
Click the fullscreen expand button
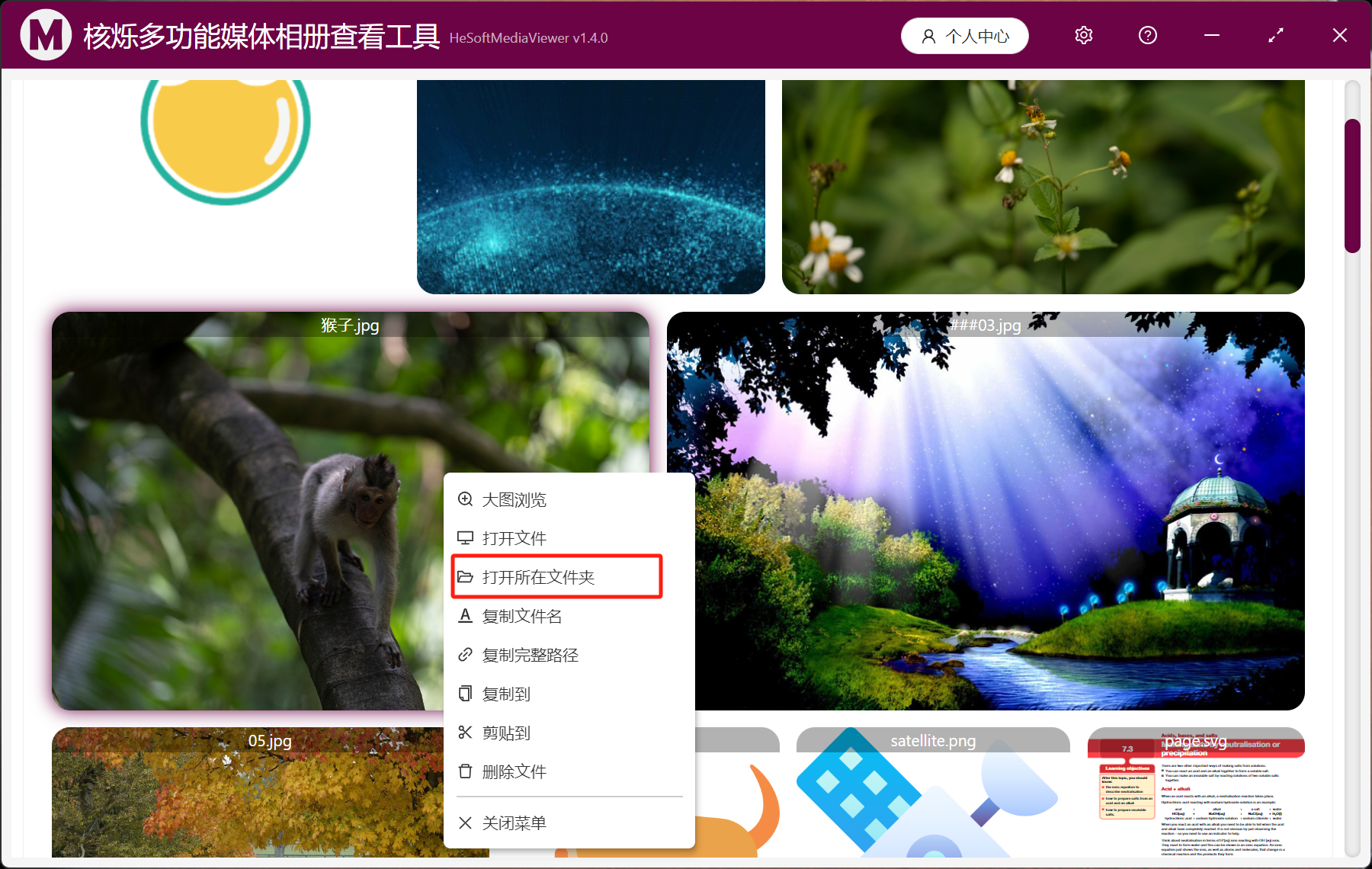[x=1275, y=35]
